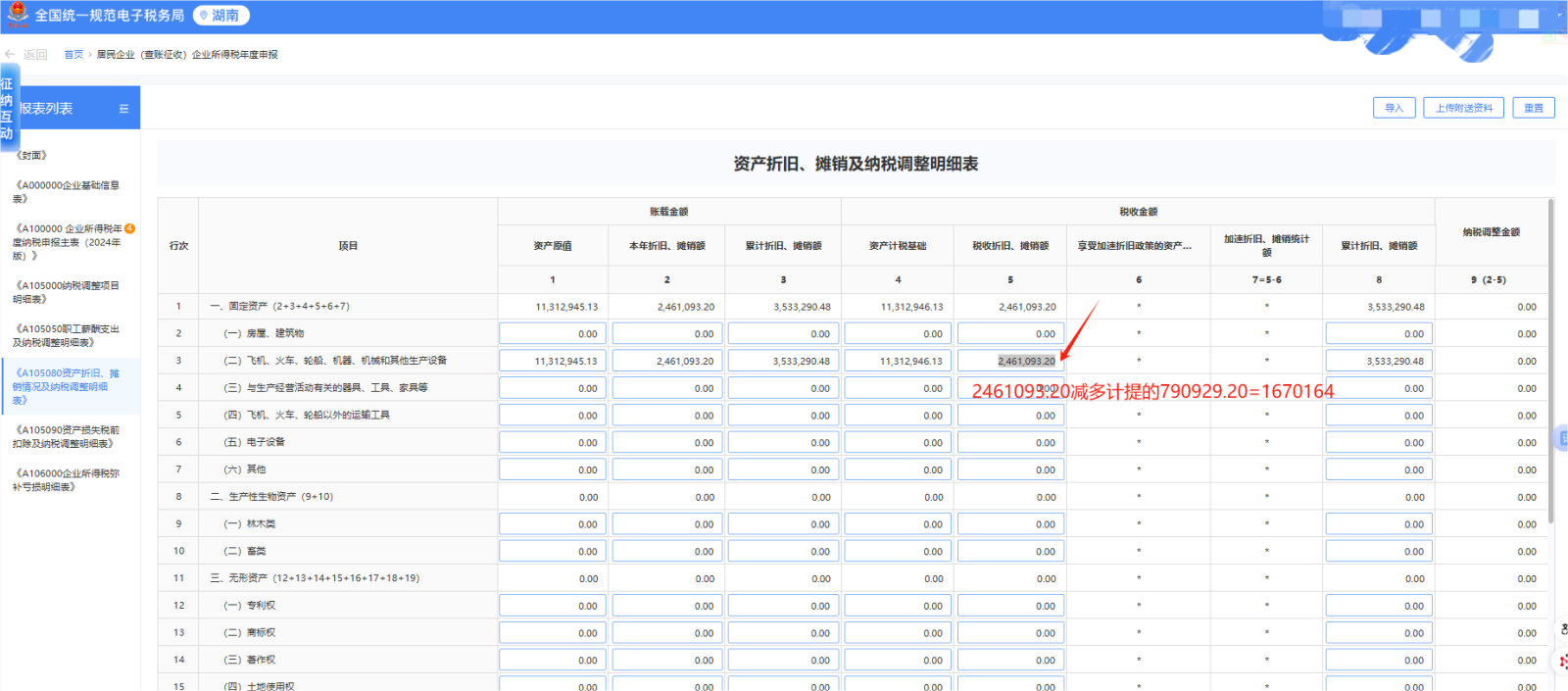Click the row 3 累计折旧 field showing 3,533,290.48
Screen dimensions: 1568x691
click(783, 361)
